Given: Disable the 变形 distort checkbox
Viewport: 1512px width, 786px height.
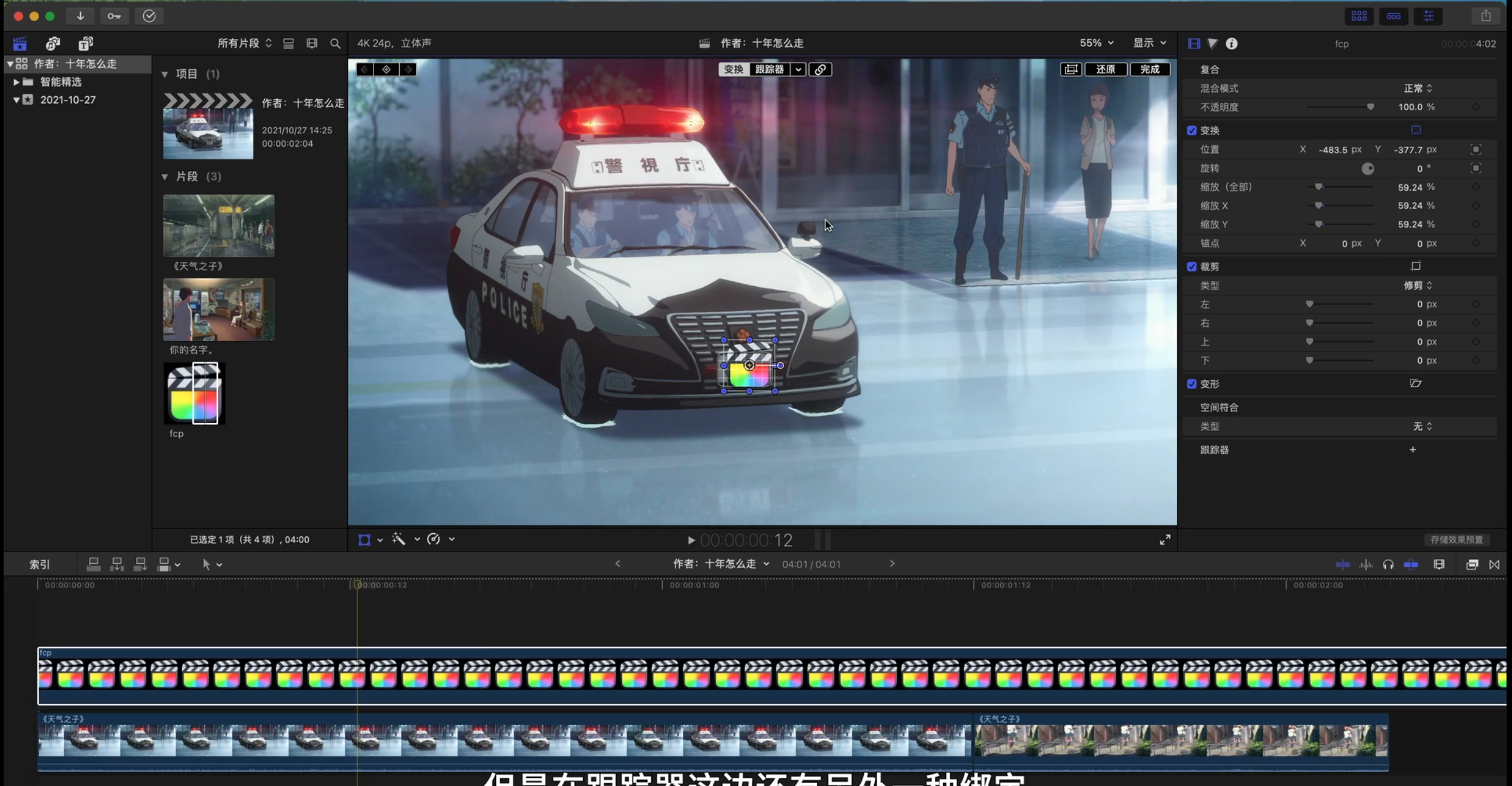Looking at the screenshot, I should coord(1192,384).
